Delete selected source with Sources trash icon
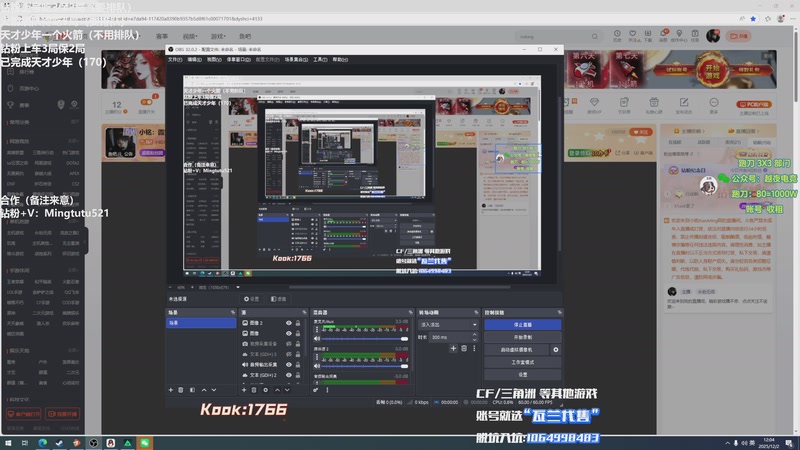This screenshot has width=800, height=450. coord(254,390)
